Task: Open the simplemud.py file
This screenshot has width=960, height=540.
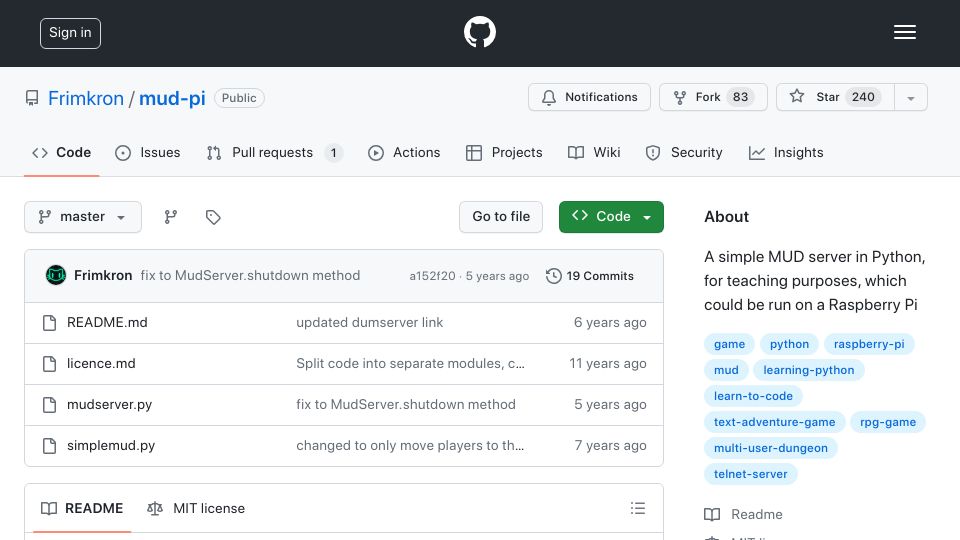Action: 111,446
